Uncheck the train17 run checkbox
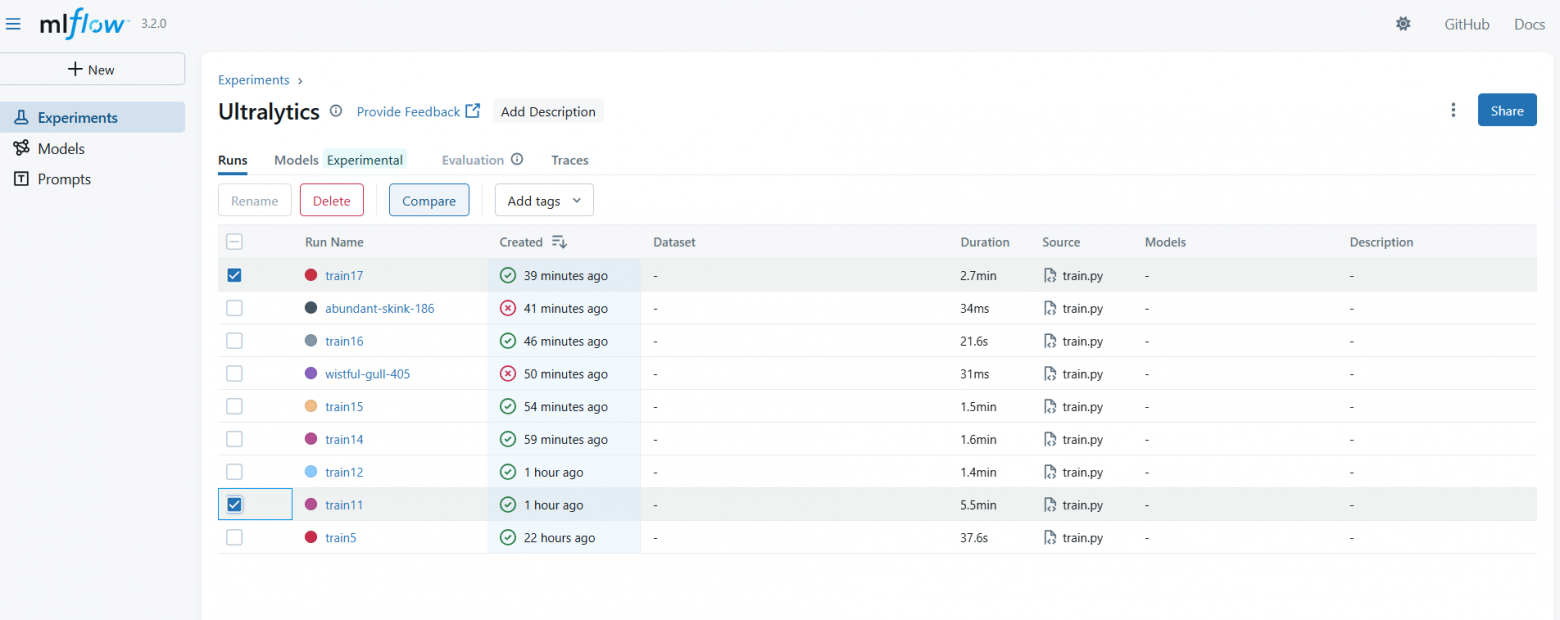1560x620 pixels. click(234, 275)
